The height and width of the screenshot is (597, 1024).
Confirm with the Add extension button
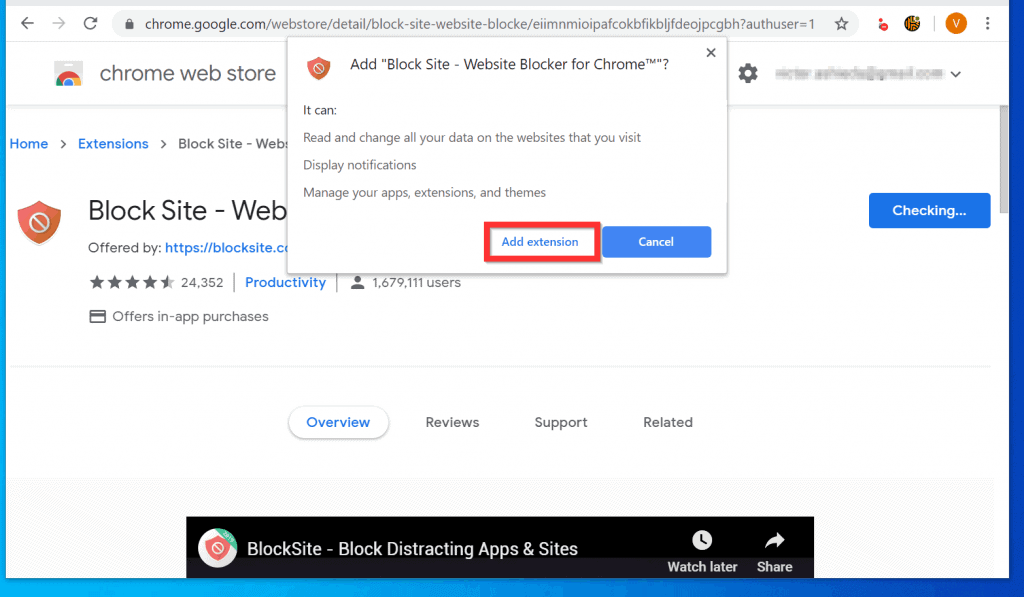[540, 242]
